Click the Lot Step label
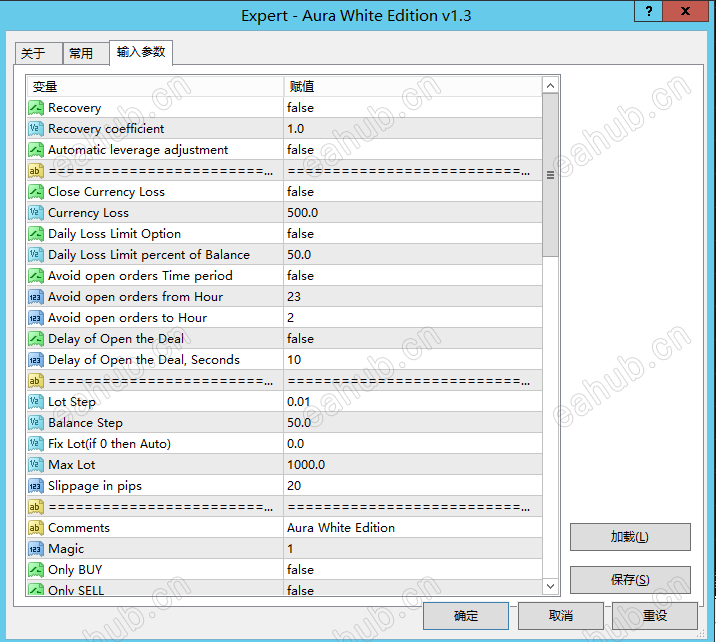The height and width of the screenshot is (642, 716). coord(72,402)
